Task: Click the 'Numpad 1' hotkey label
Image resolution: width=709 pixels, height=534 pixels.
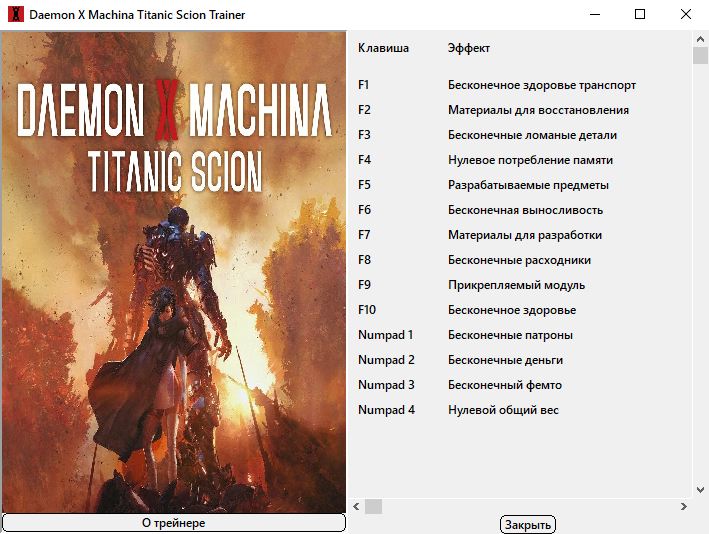Action: 386,335
